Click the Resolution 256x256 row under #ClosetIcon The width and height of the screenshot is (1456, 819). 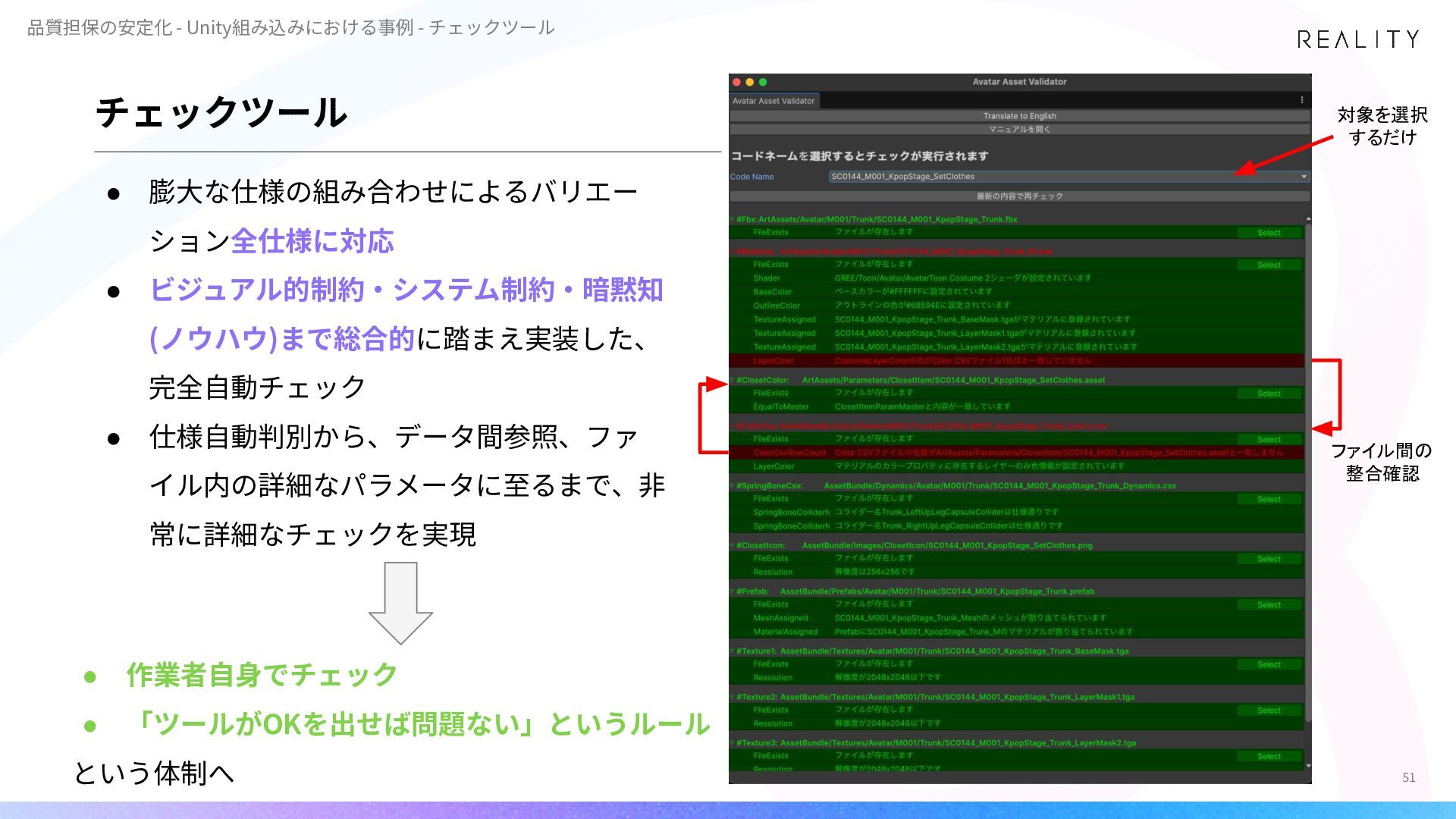[1016, 573]
